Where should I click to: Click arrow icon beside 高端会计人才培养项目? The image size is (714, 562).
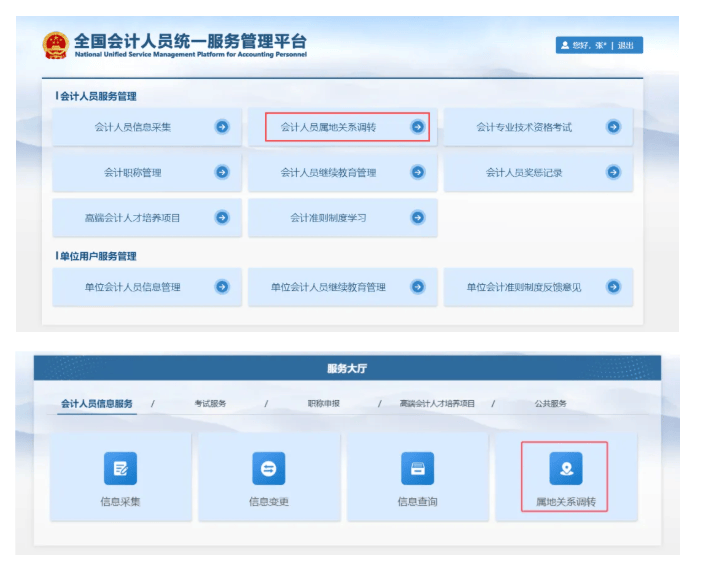pyautogui.click(x=222, y=217)
